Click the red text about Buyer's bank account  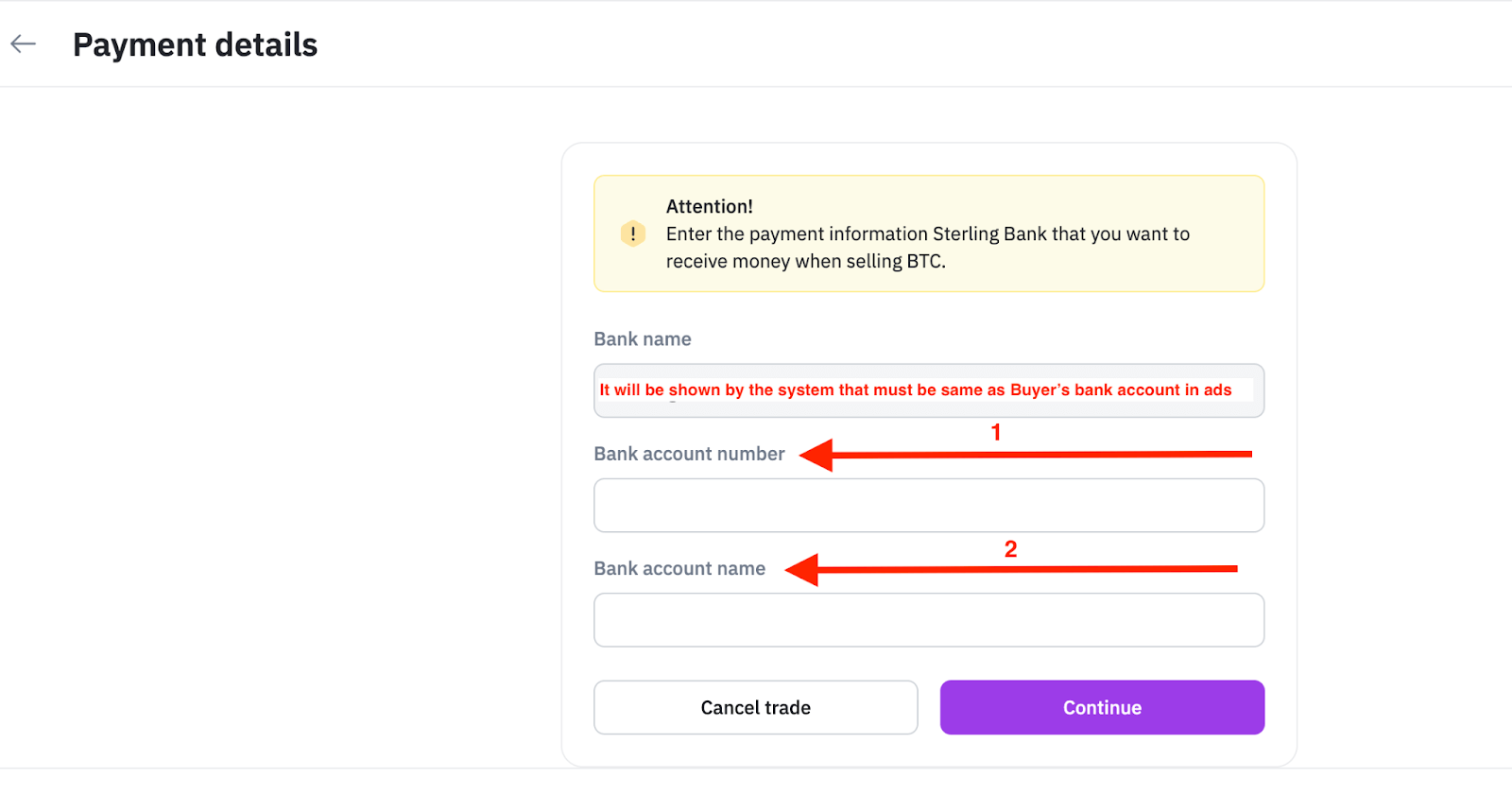click(916, 389)
